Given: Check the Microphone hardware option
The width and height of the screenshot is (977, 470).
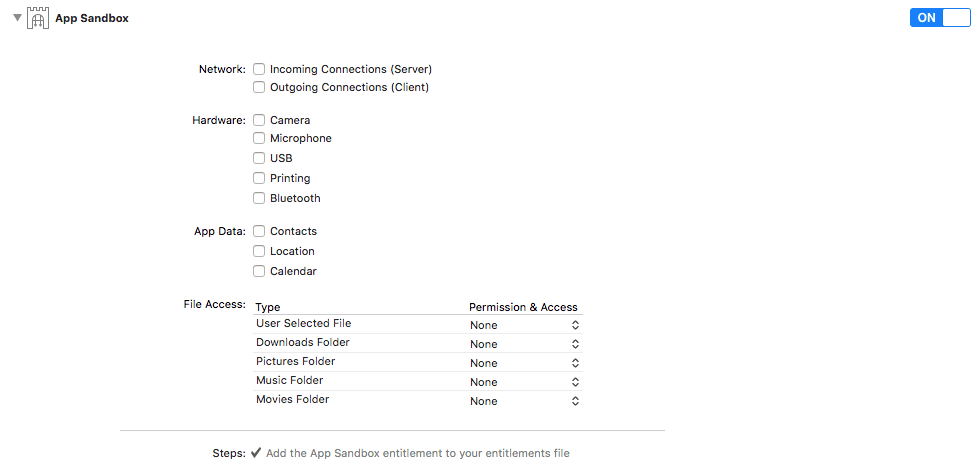Looking at the screenshot, I should (260, 139).
